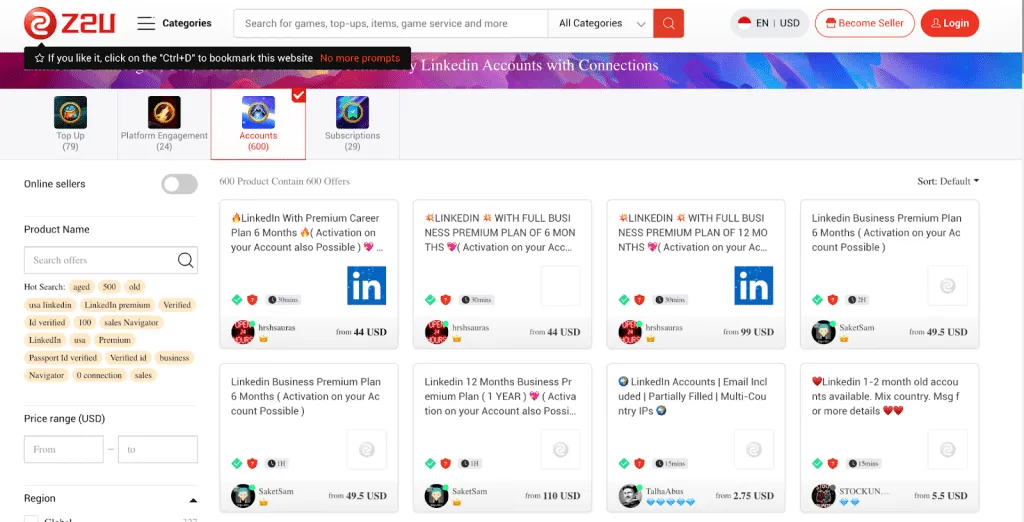The height and width of the screenshot is (522, 1024).
Task: Click placeholder image on Multi-Country IPs card
Action: [x=754, y=449]
